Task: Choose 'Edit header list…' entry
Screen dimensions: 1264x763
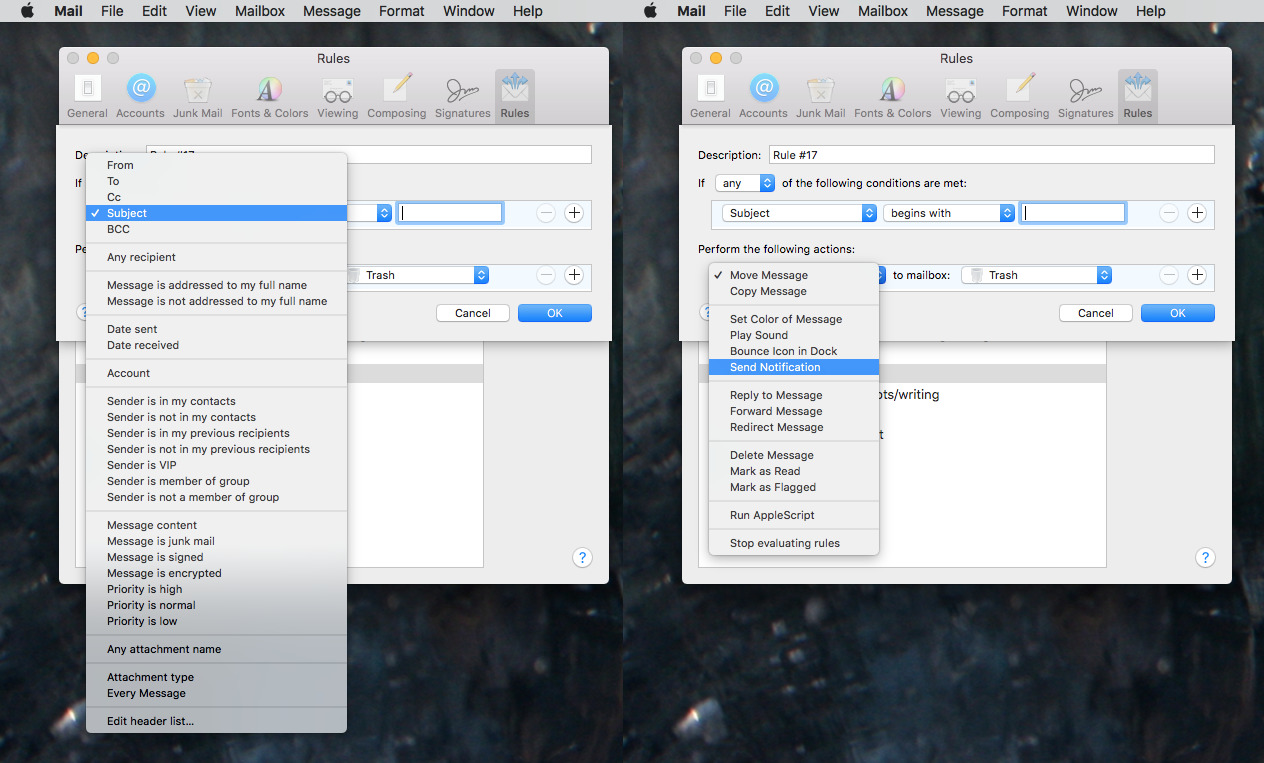Action: tap(216, 721)
